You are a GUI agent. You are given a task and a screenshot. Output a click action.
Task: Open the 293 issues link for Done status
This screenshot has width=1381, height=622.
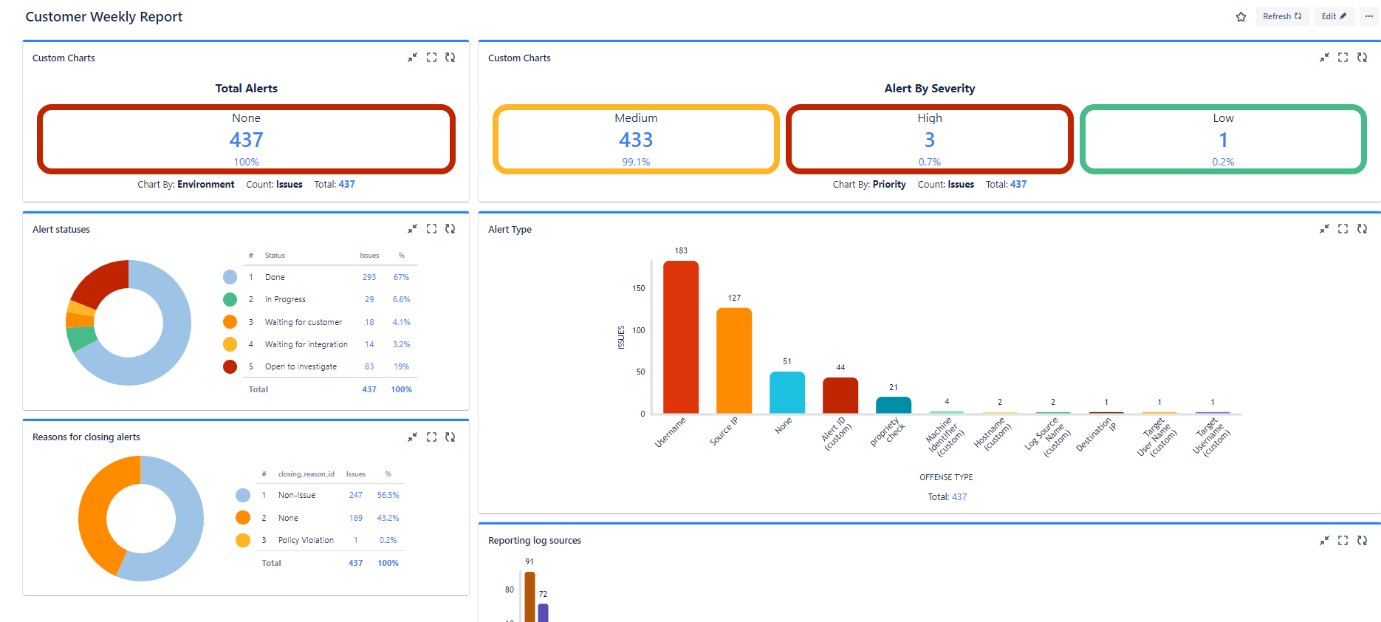point(369,277)
